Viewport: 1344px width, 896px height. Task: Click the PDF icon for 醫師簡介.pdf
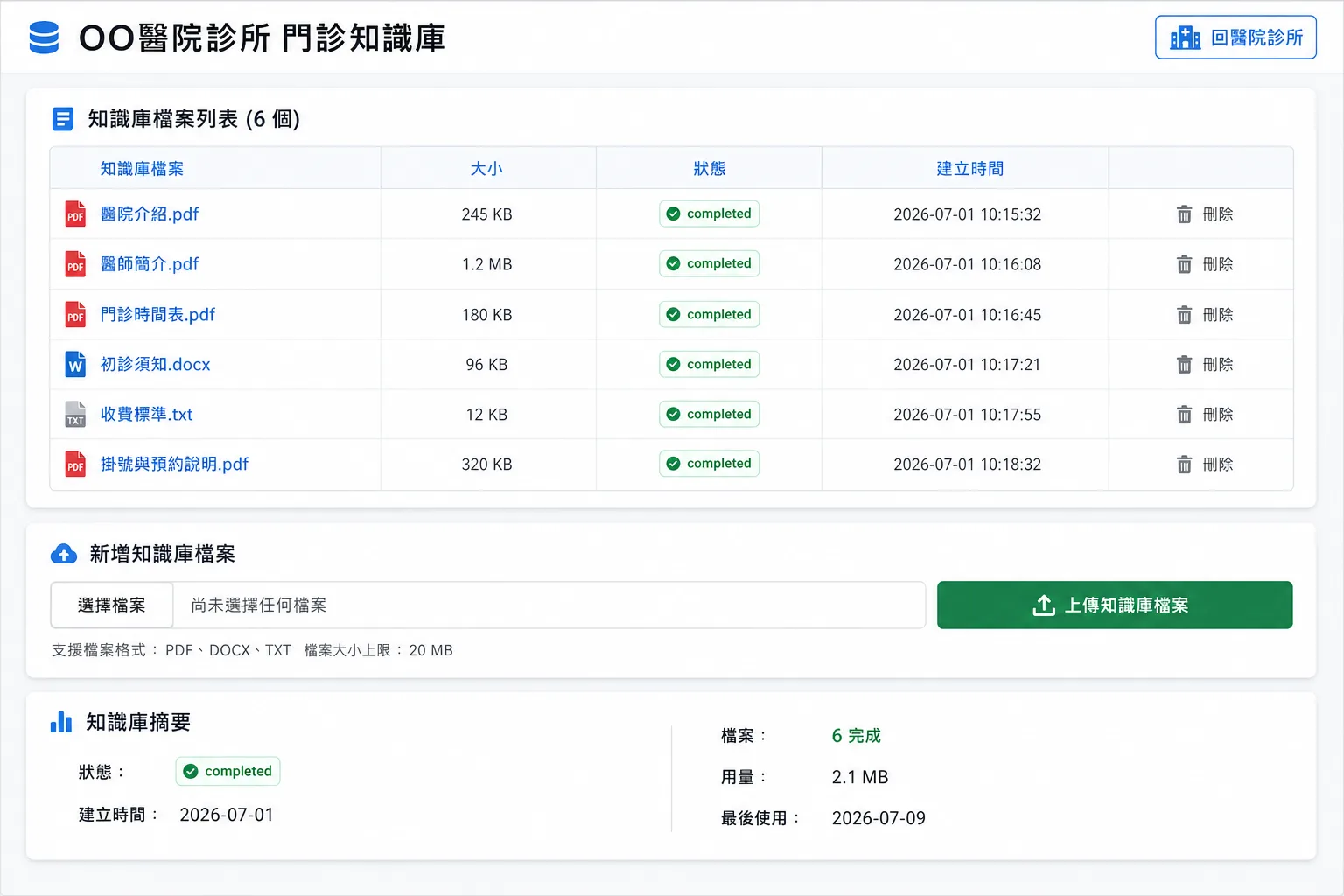[x=76, y=264]
